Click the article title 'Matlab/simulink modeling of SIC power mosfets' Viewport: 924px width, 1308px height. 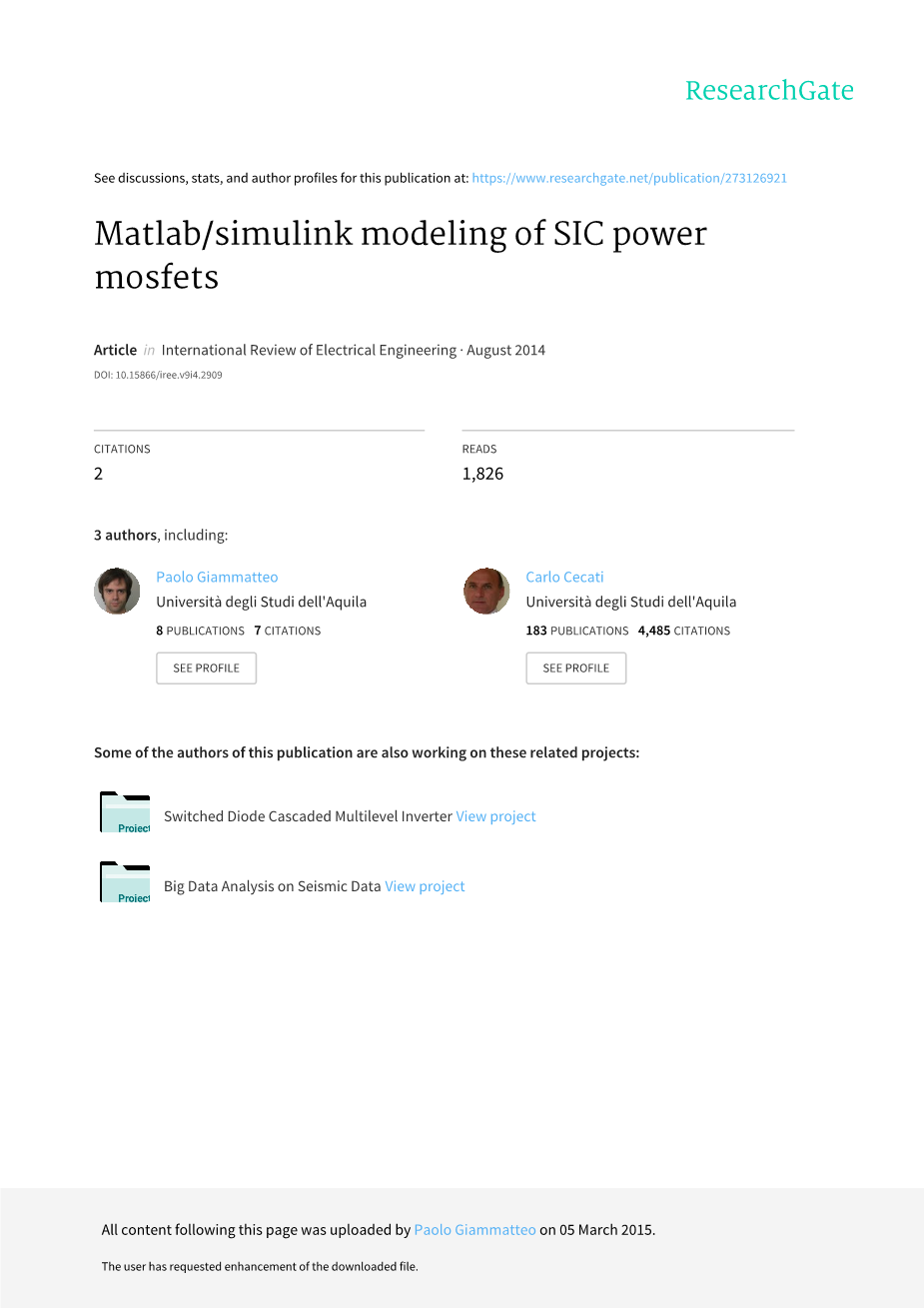click(400, 255)
